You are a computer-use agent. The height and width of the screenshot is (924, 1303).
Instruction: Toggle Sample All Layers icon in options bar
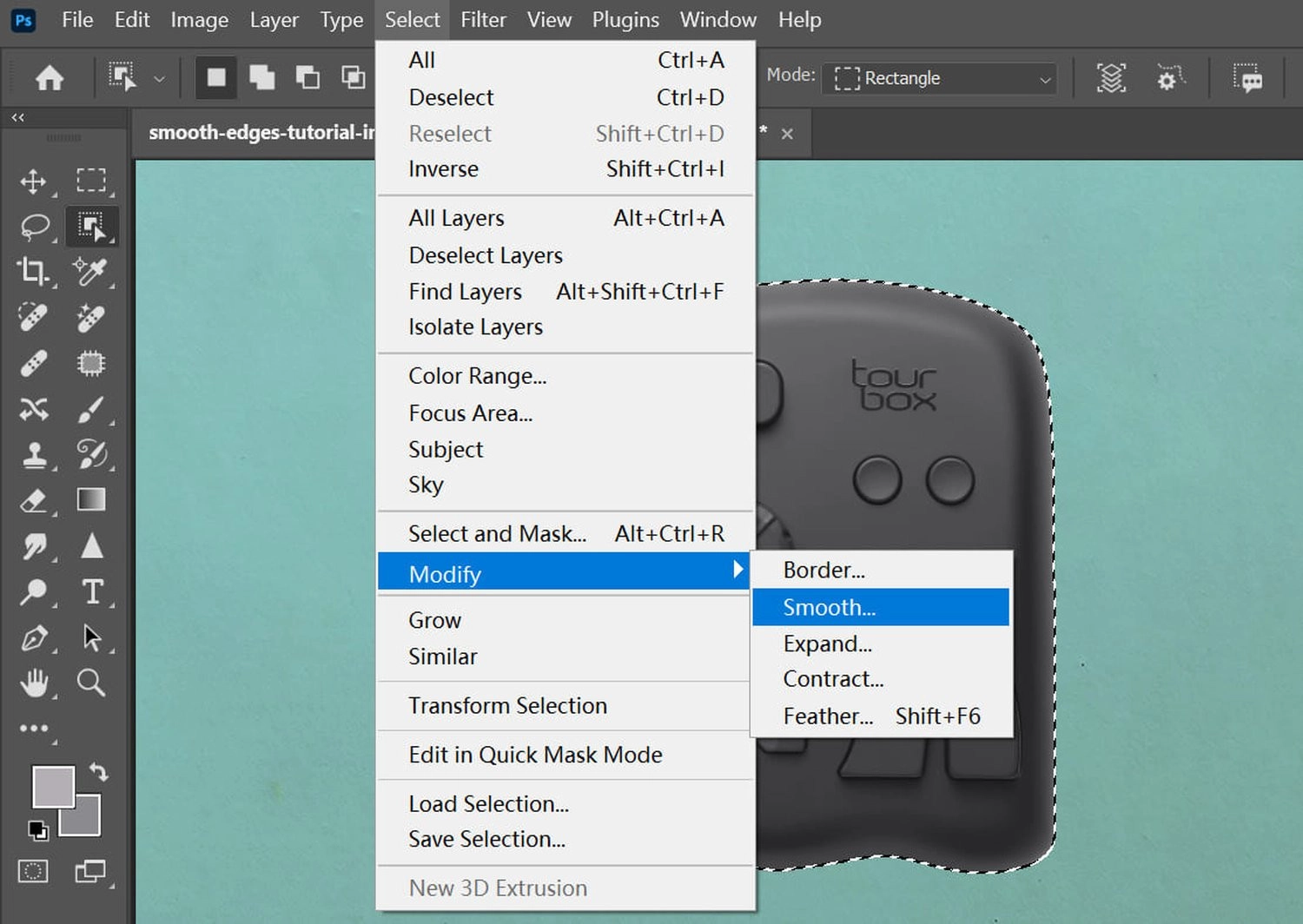(x=1111, y=78)
